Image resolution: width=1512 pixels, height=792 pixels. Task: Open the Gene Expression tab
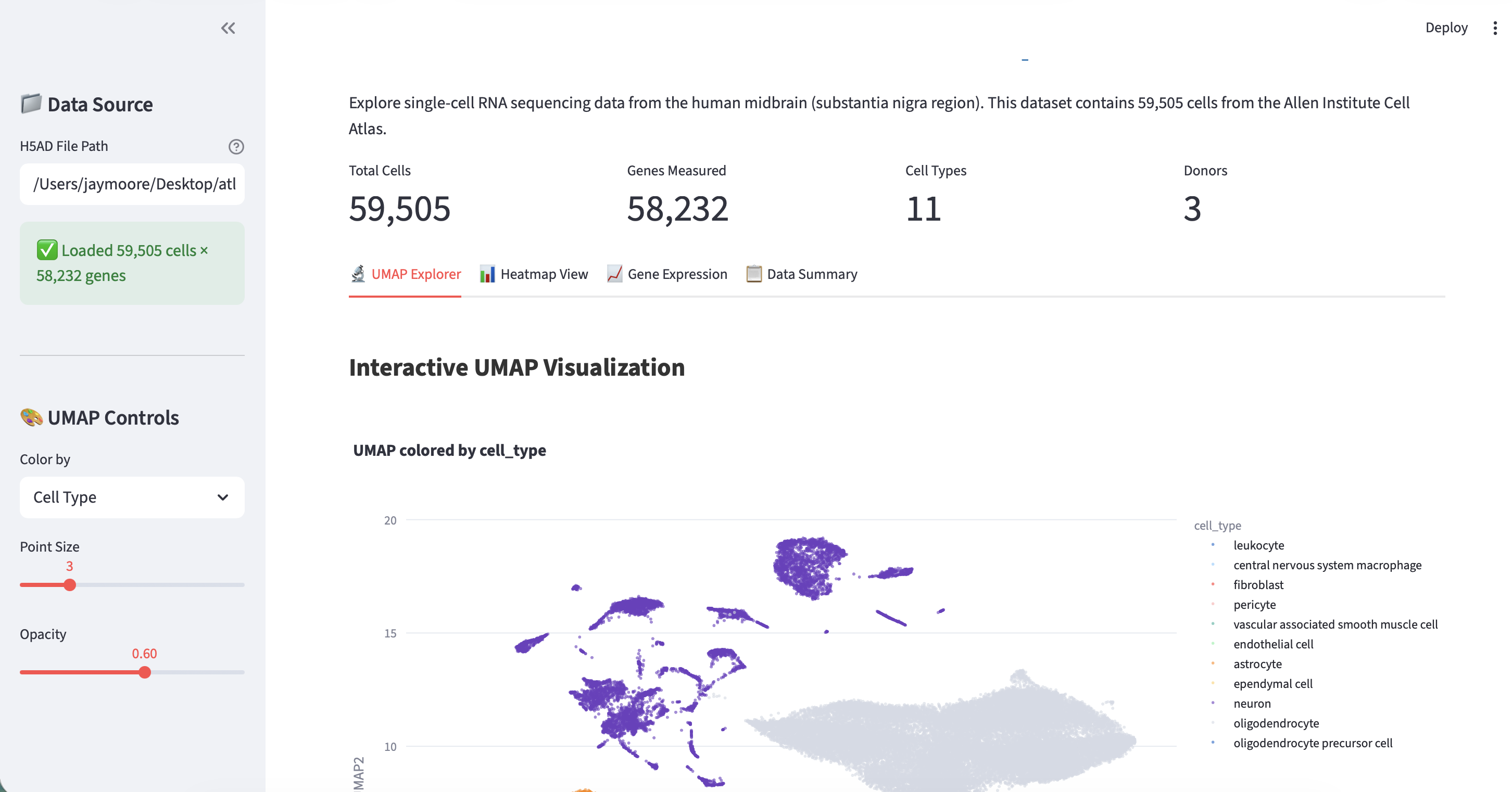point(667,274)
